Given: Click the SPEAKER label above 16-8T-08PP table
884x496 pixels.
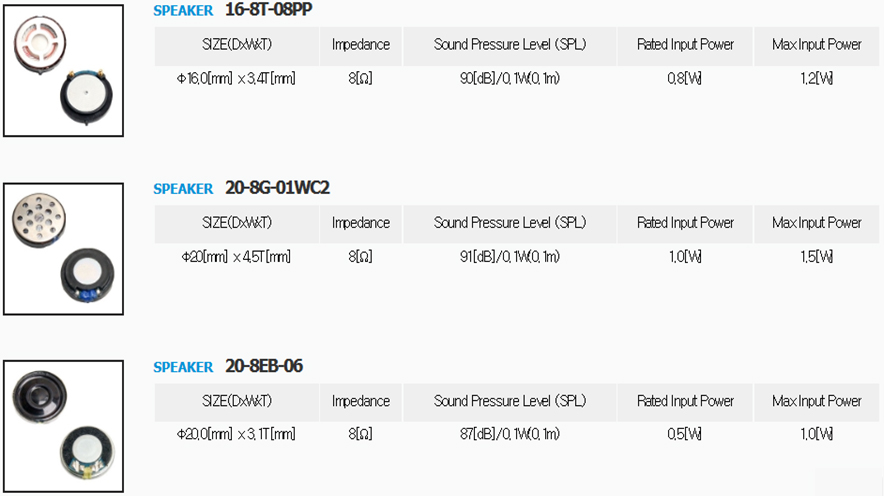Looking at the screenshot, I should (183, 11).
